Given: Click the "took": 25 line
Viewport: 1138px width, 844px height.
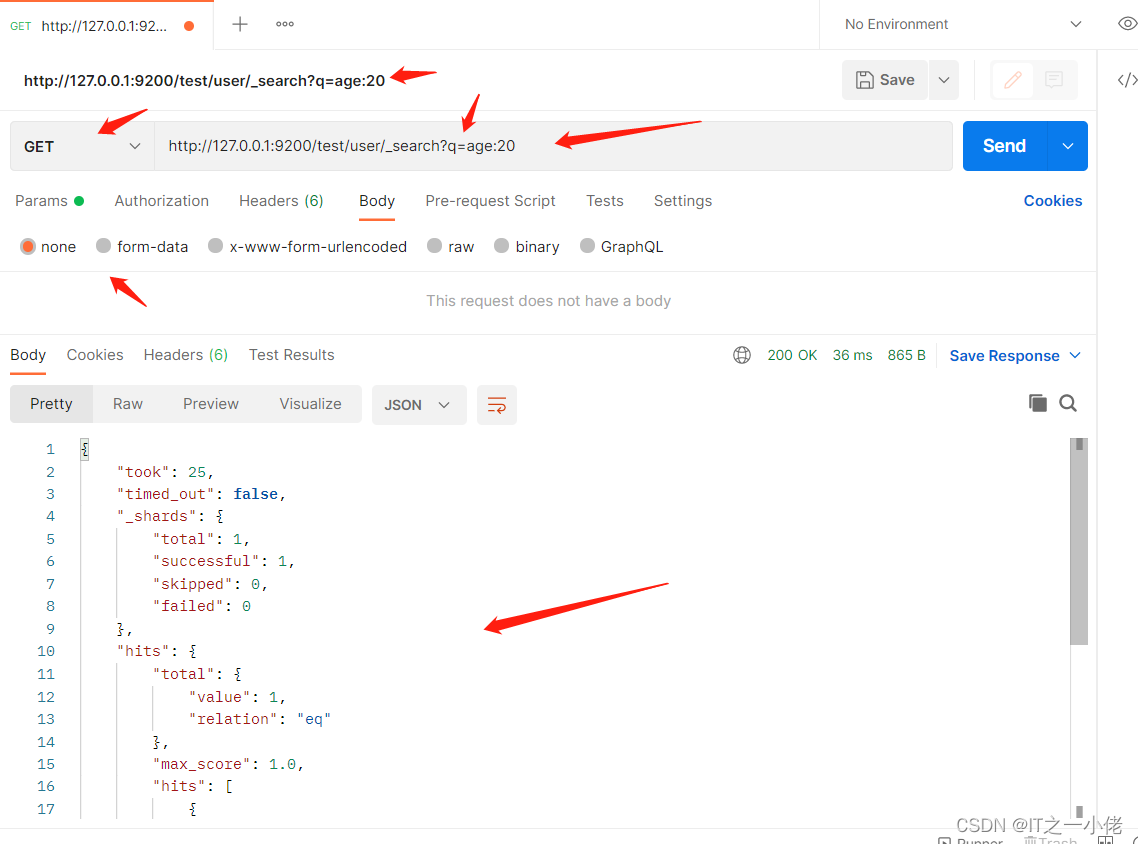Looking at the screenshot, I should pos(165,472).
